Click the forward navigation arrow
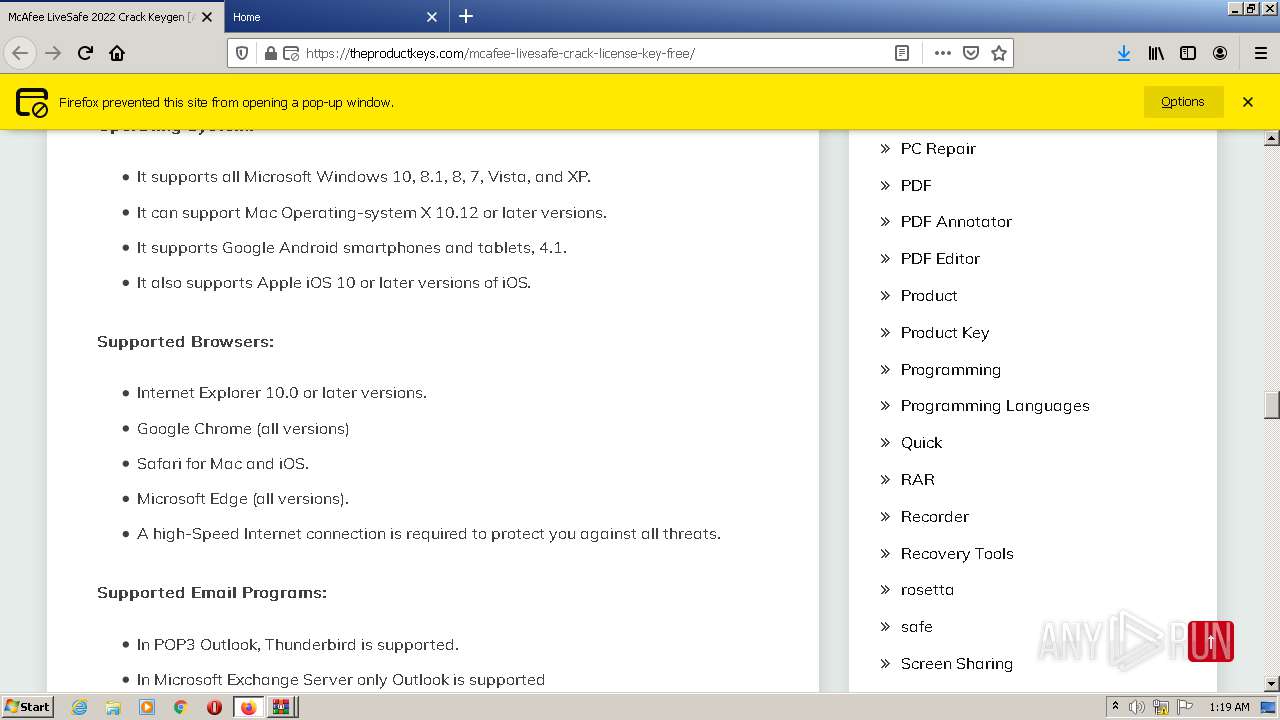This screenshot has height=720, width=1280. pos(53,53)
